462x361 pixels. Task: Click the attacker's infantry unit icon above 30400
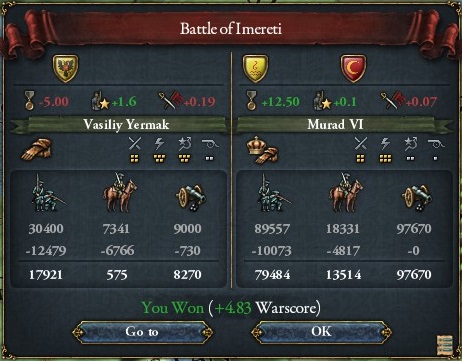click(x=48, y=194)
